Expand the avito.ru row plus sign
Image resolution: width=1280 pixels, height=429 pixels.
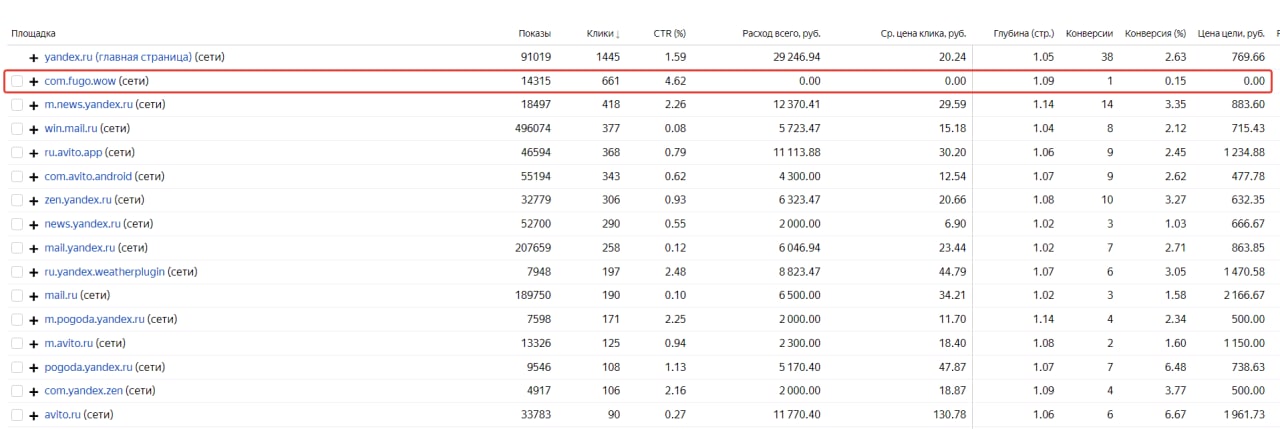[x=34, y=415]
